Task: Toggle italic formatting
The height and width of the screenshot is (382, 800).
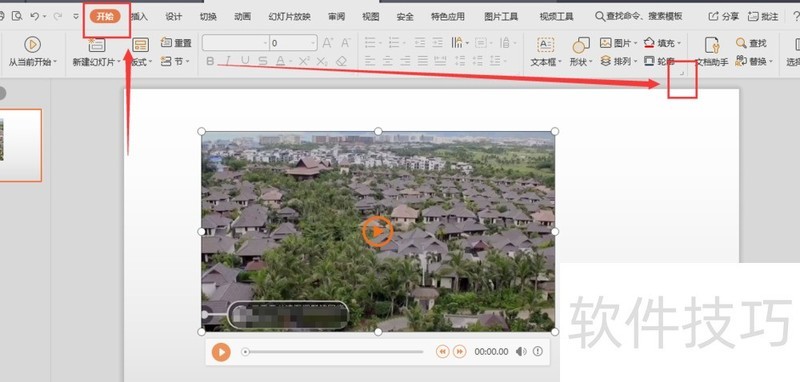Action: tap(228, 61)
